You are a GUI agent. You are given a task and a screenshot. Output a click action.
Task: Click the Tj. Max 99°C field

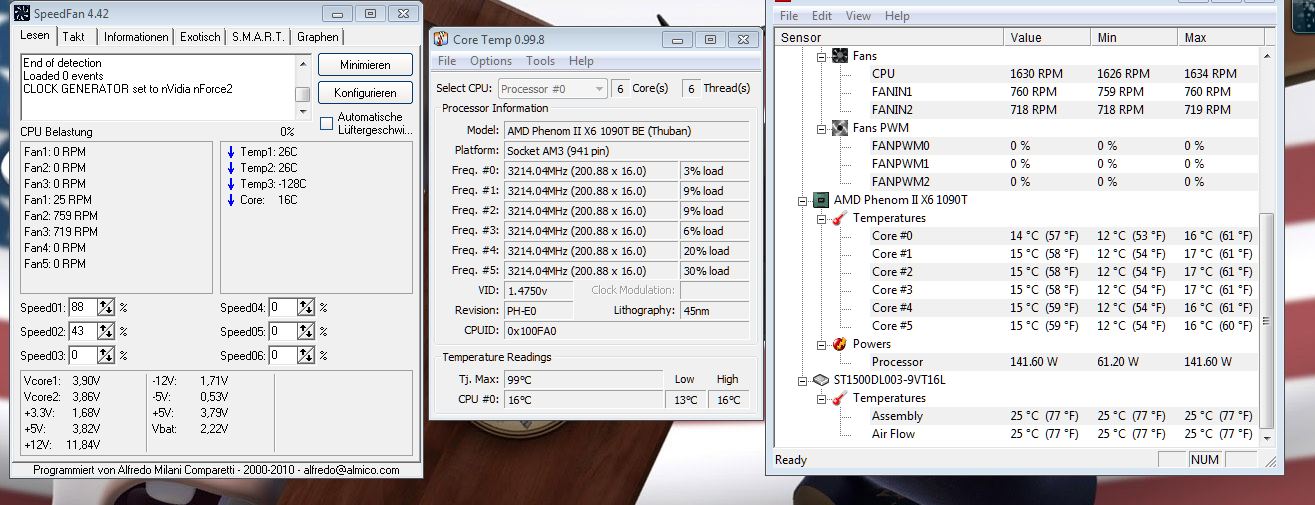(582, 379)
